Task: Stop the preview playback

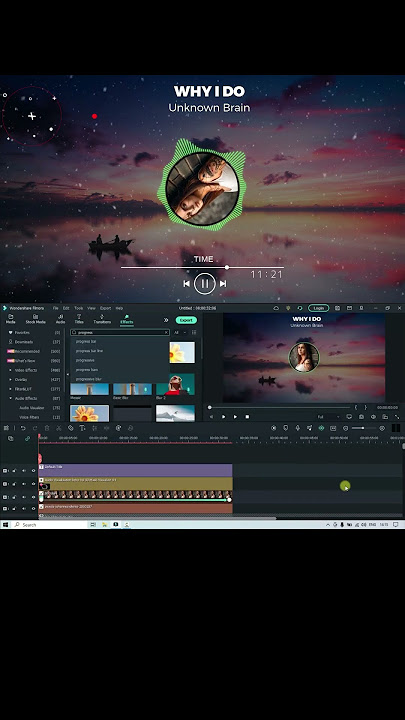Action: click(247, 417)
